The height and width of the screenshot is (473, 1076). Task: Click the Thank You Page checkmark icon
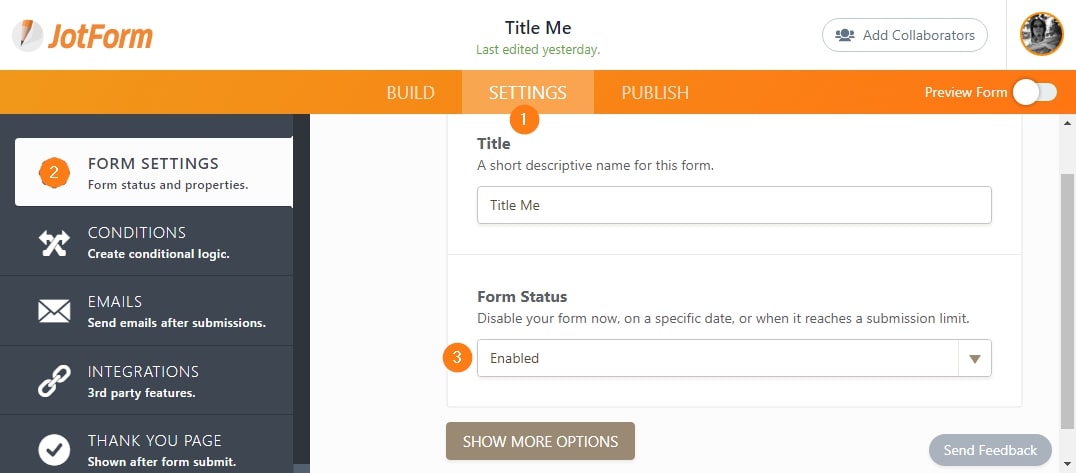54,449
